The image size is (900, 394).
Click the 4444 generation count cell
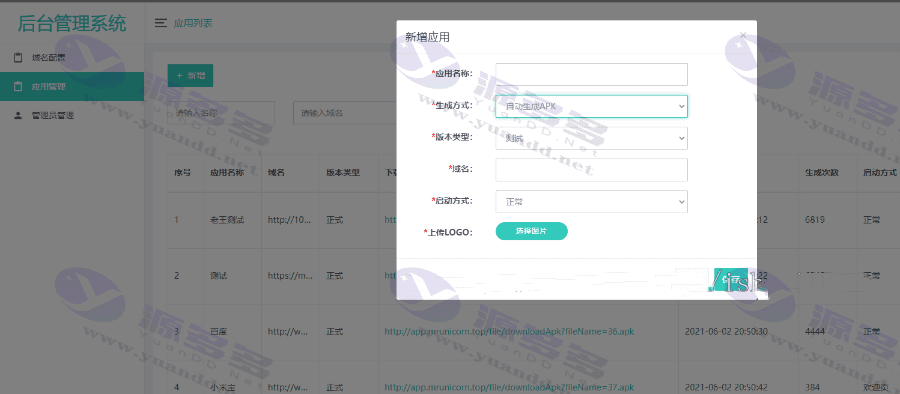pyautogui.click(x=815, y=331)
